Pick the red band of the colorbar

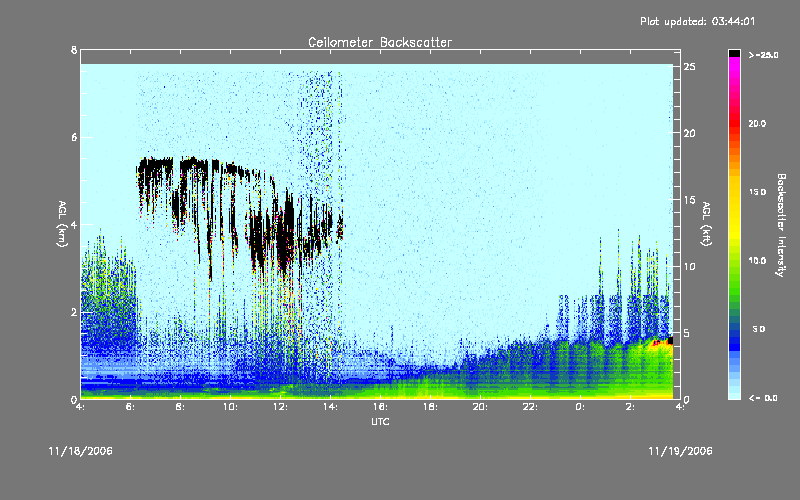click(734, 122)
